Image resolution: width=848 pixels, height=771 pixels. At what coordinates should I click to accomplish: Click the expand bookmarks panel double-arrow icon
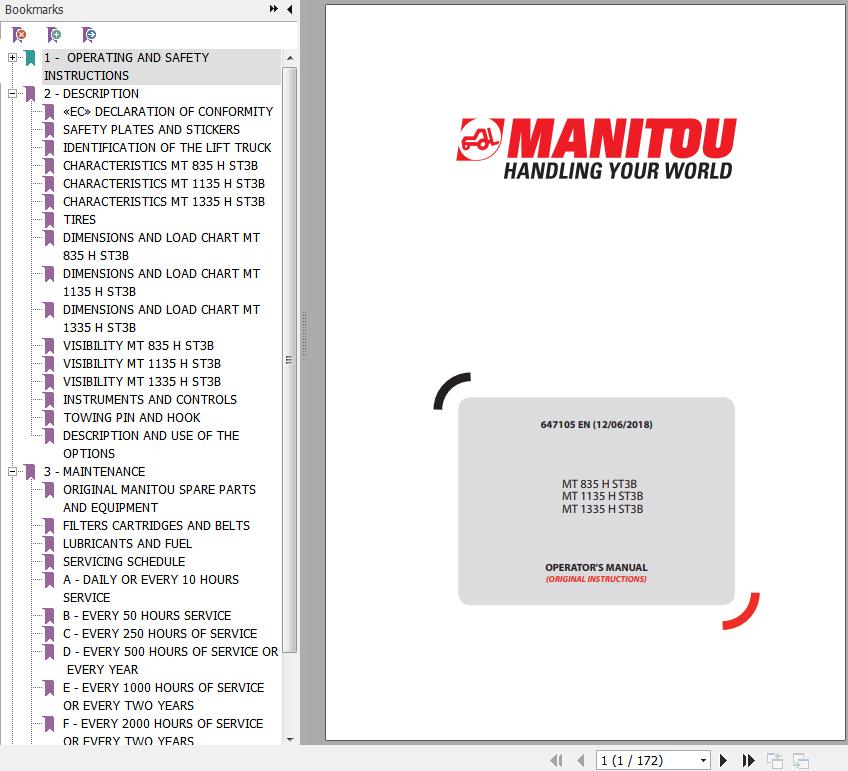(274, 9)
